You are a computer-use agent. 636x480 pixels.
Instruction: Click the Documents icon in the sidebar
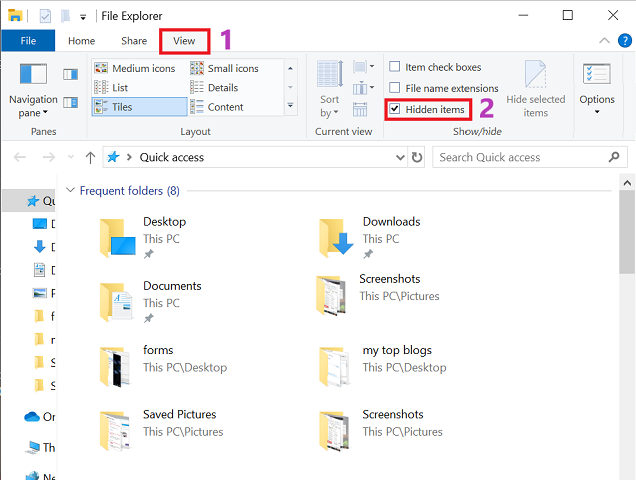pos(39,269)
